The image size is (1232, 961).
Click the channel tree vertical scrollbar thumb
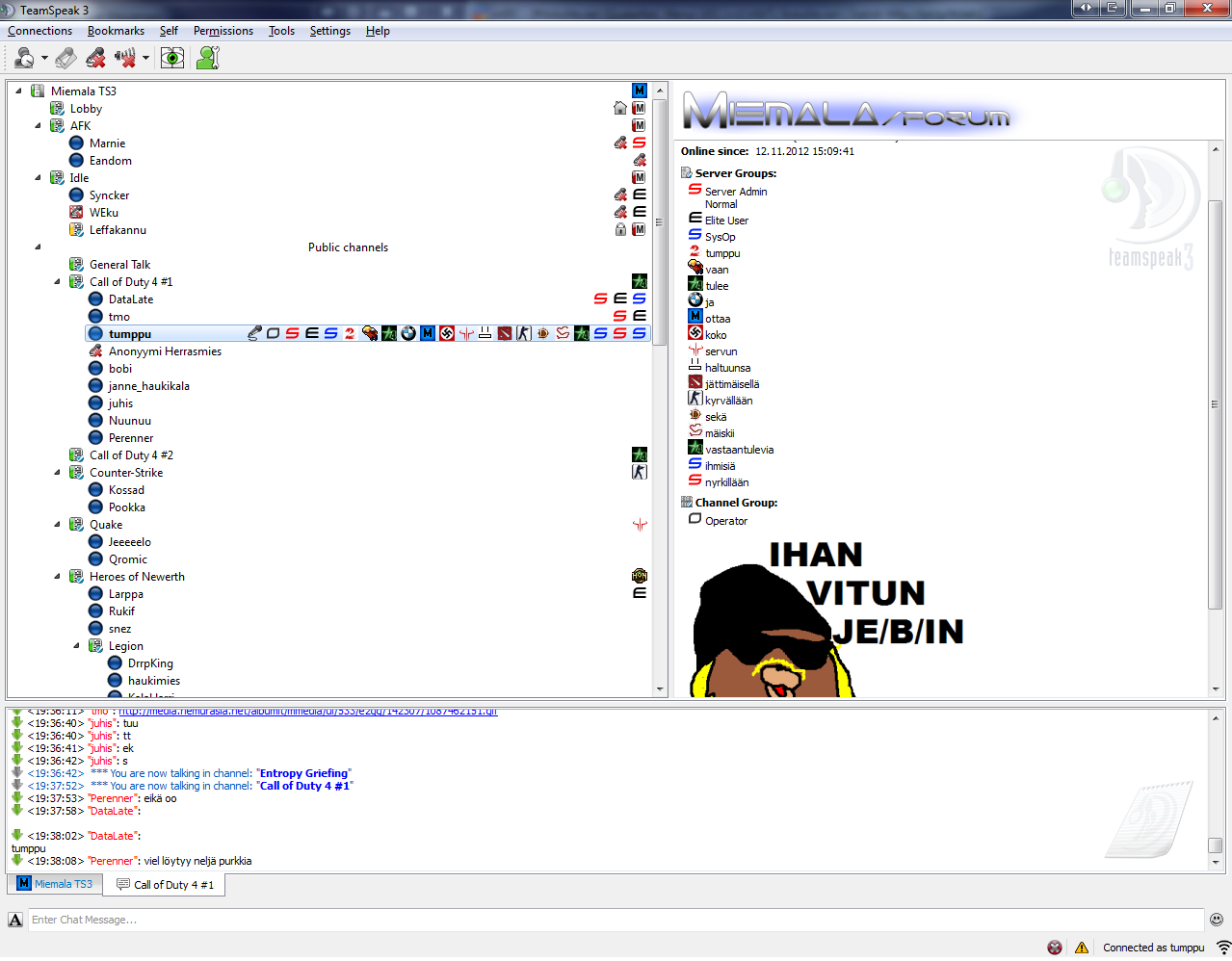point(660,222)
